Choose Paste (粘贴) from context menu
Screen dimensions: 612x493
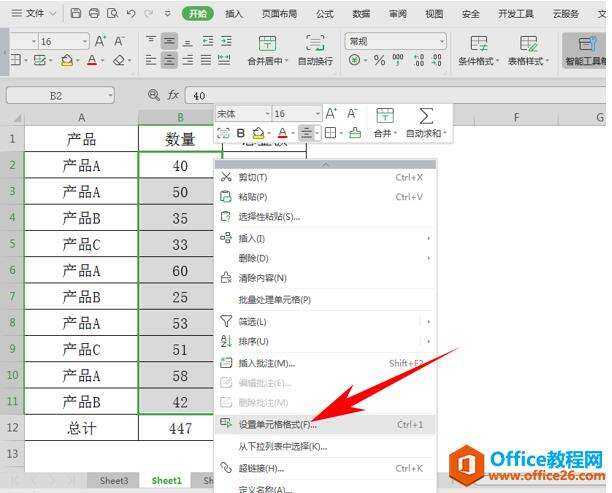(x=325, y=197)
